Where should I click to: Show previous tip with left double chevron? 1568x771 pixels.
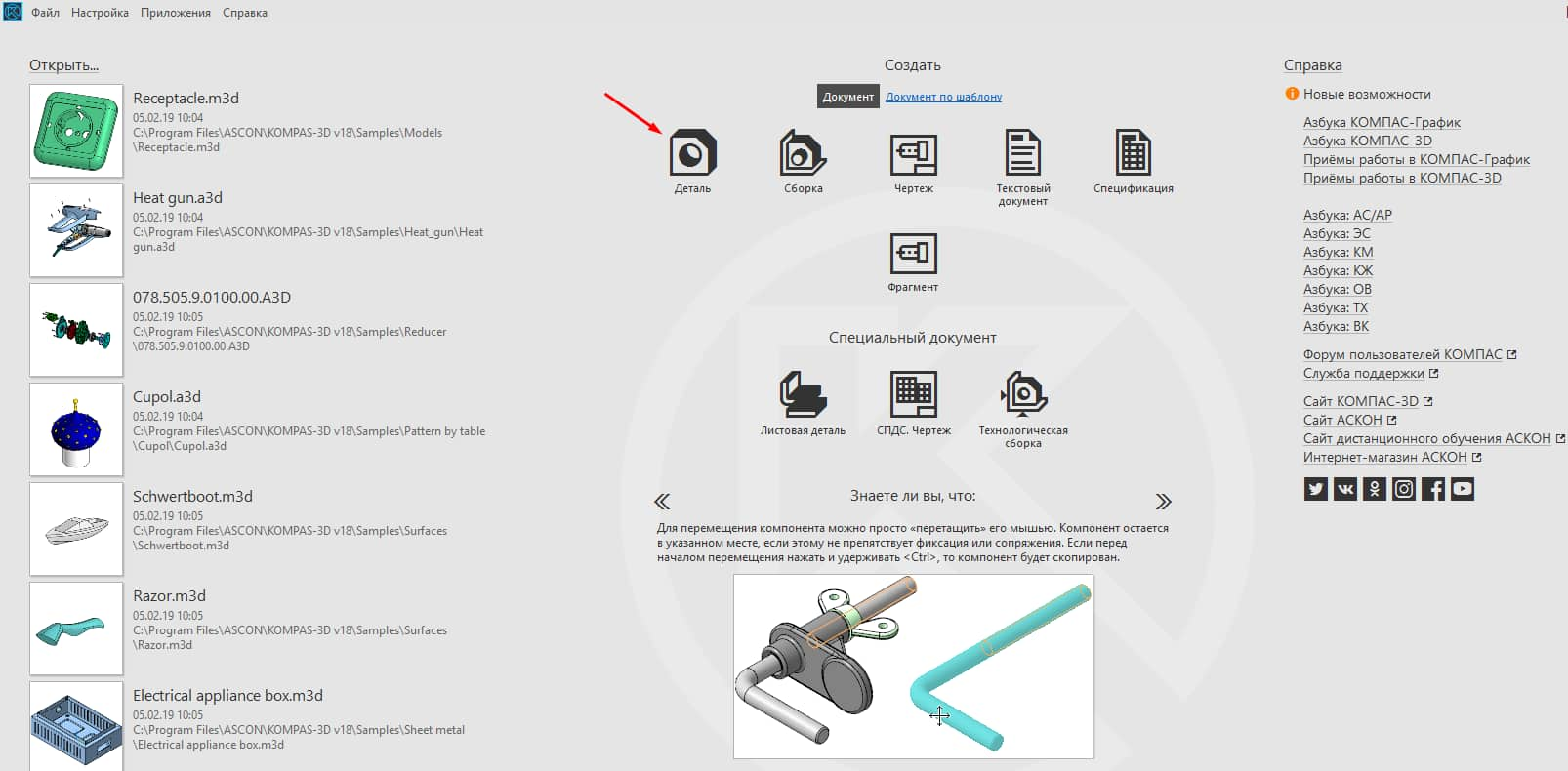[x=662, y=502]
